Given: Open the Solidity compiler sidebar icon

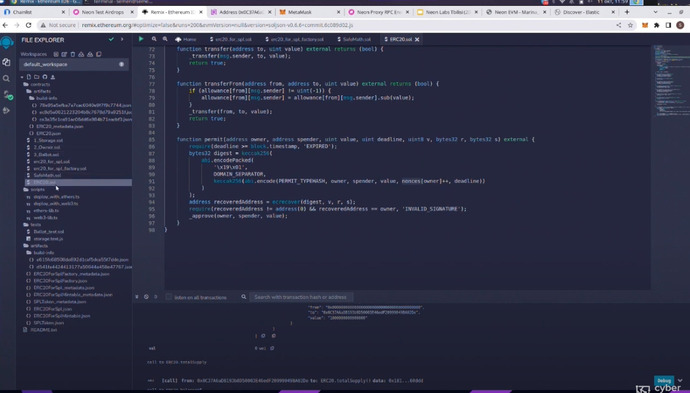Looking at the screenshot, I should tap(7, 95).
